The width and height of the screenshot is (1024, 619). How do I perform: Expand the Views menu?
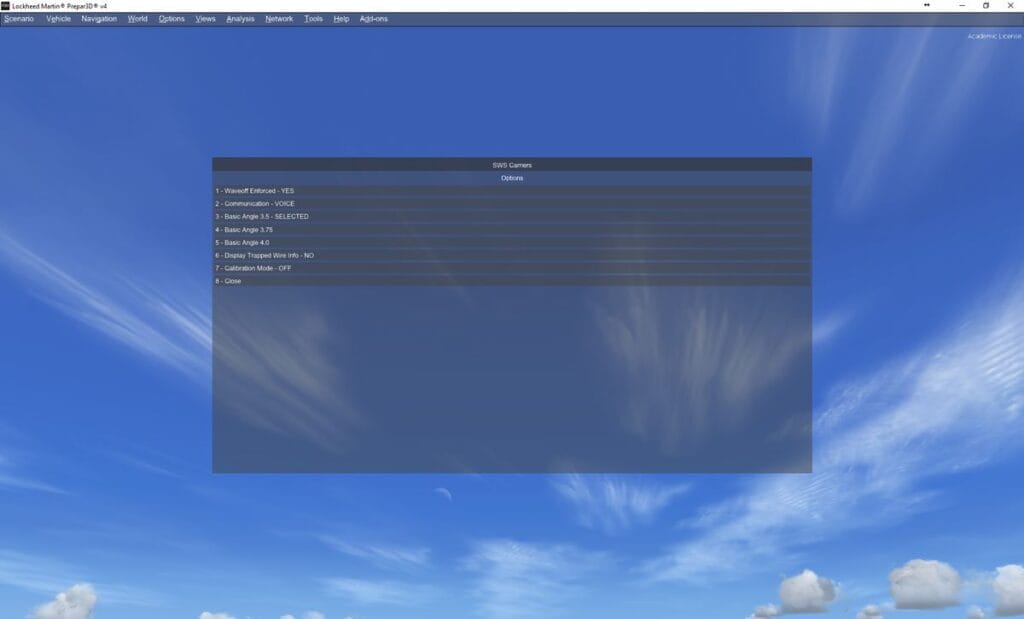tap(205, 19)
